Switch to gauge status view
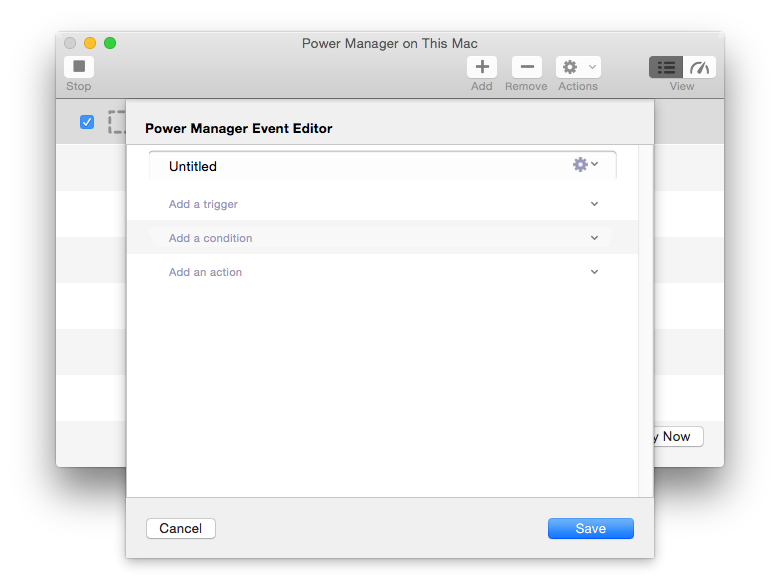 pyautogui.click(x=699, y=67)
